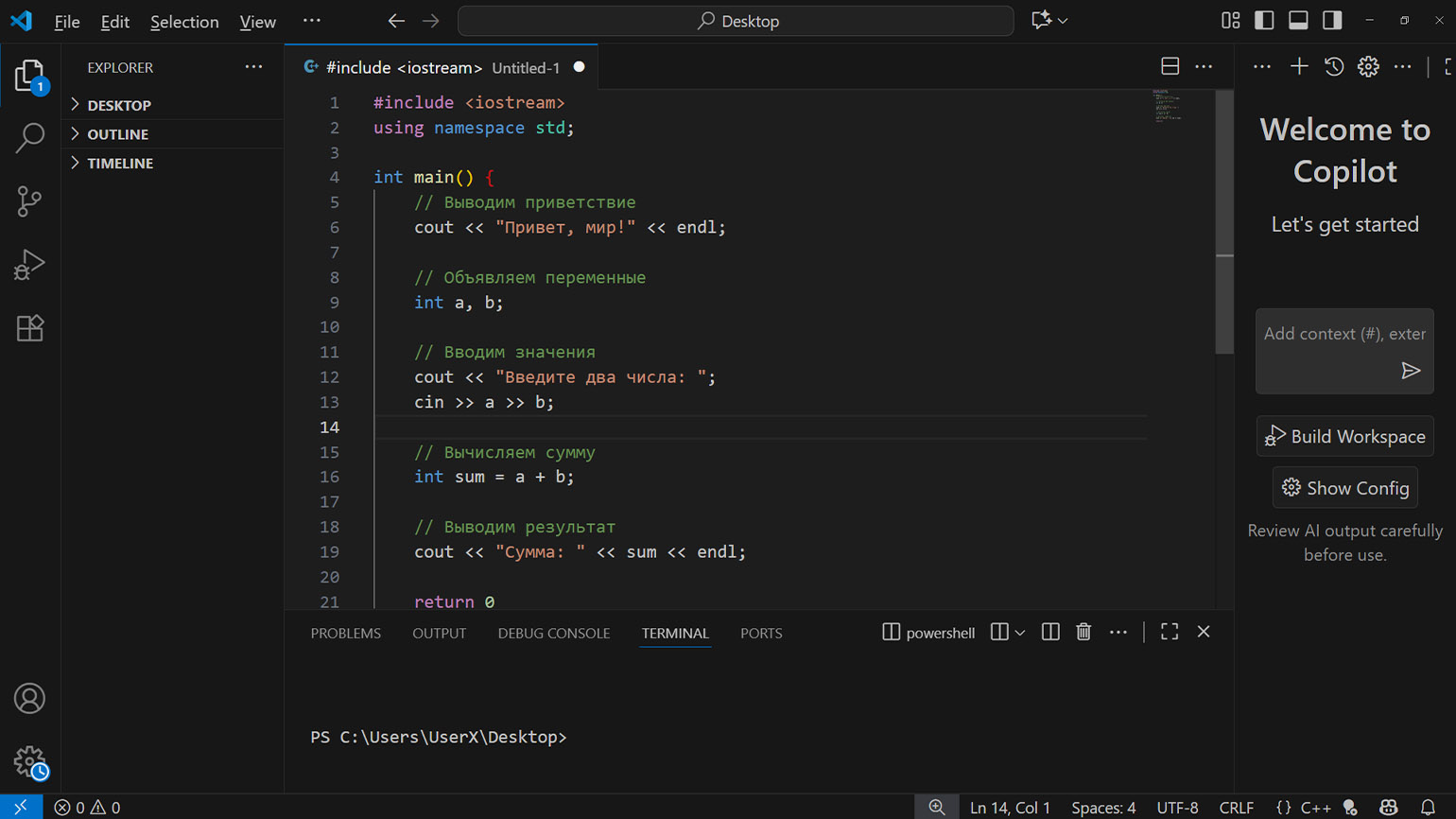Click the Accounts icon in activity bar

coord(29,699)
